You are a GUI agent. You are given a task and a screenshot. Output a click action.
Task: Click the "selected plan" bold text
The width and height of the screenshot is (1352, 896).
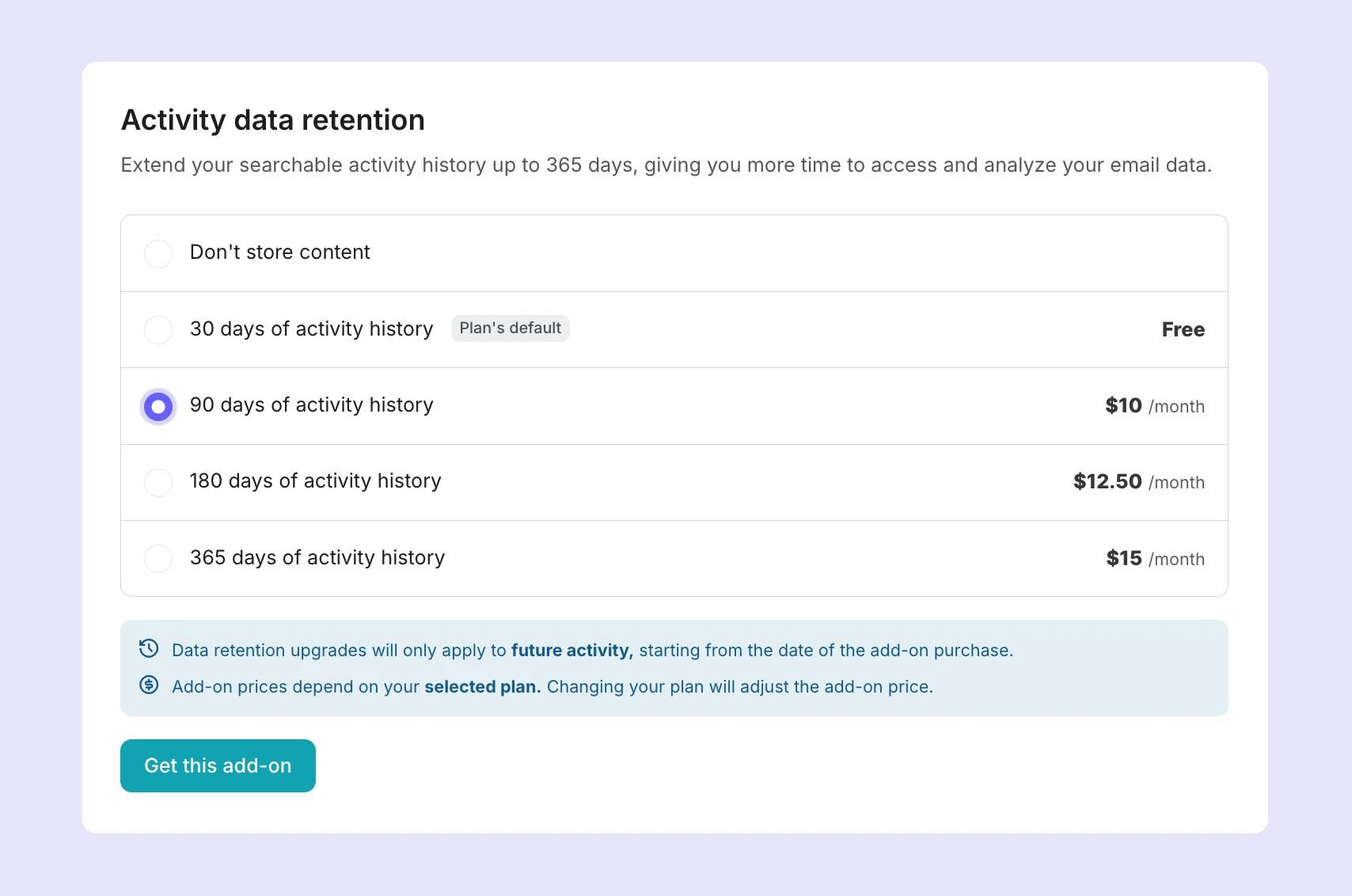(481, 687)
